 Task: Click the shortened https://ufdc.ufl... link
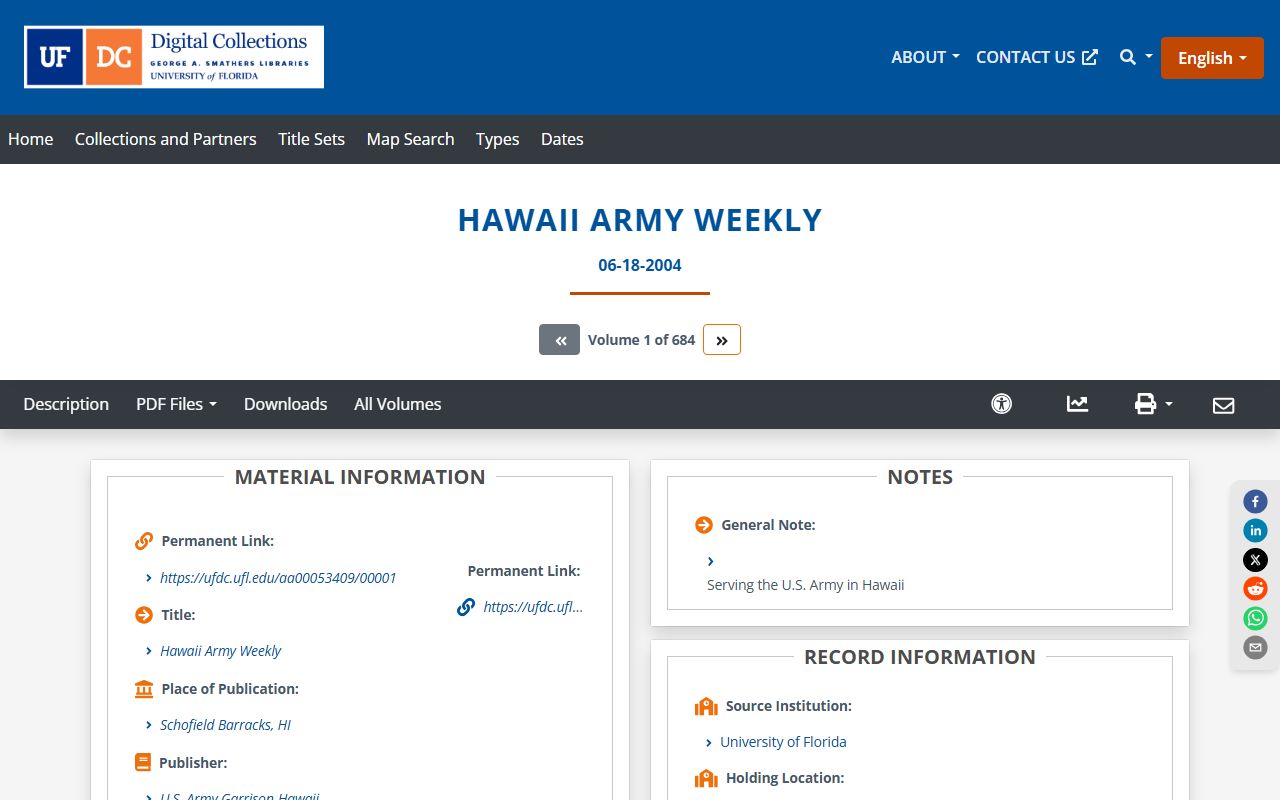click(x=533, y=607)
